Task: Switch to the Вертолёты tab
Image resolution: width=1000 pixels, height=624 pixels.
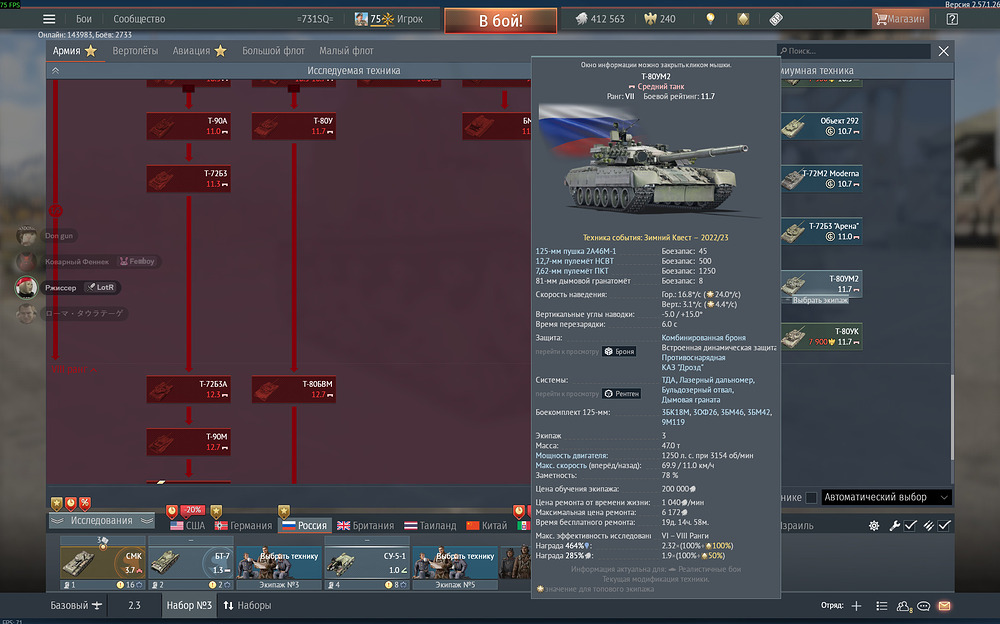Action: point(135,51)
